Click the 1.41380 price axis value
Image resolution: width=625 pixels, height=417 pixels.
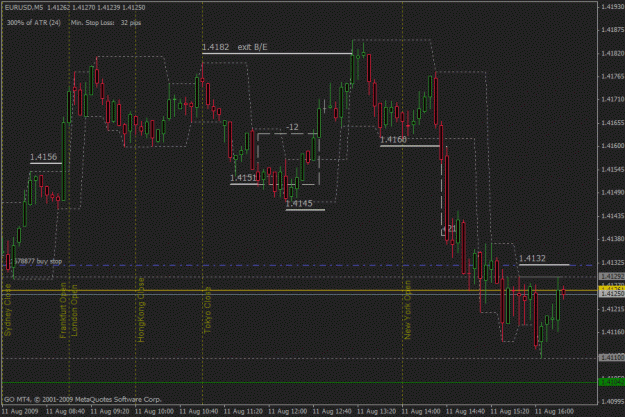(613, 239)
